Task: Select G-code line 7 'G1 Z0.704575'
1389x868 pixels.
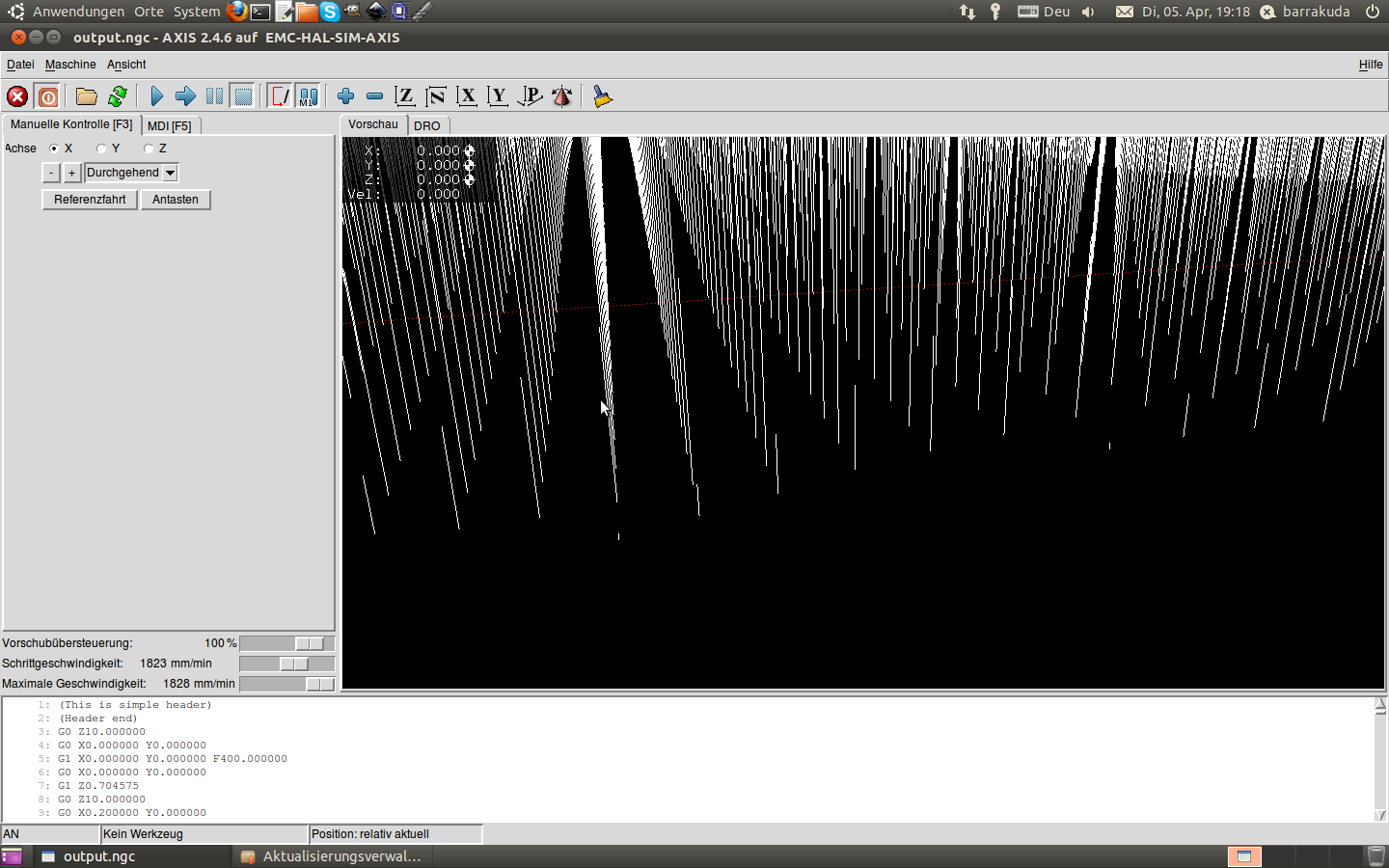Action: 98,786
